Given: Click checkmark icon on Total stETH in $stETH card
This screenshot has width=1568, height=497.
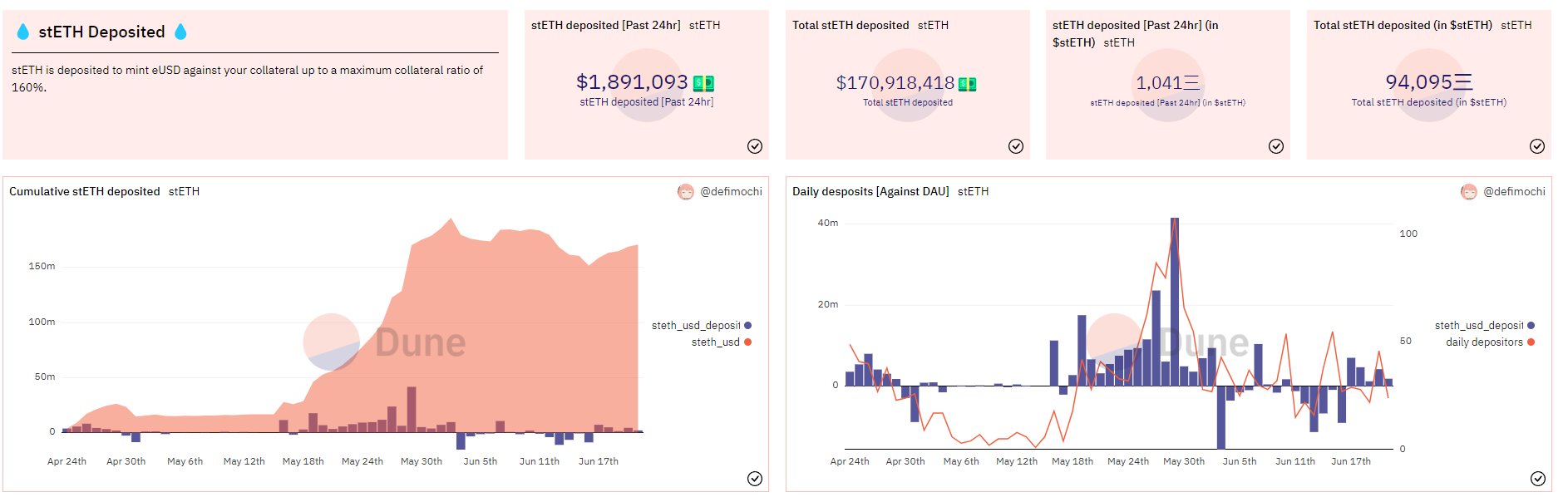Looking at the screenshot, I should 1537,146.
